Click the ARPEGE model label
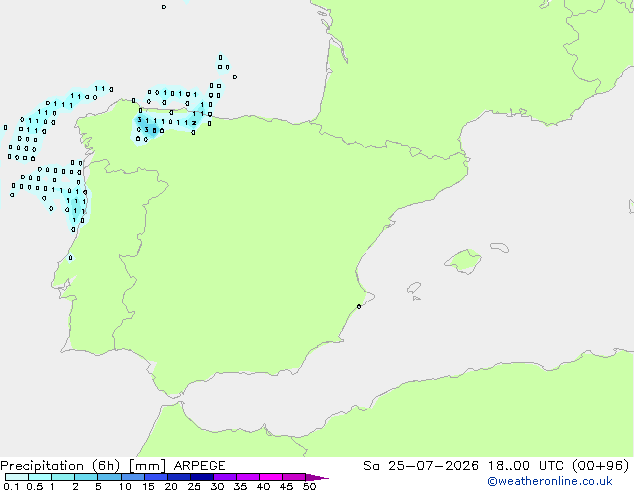The width and height of the screenshot is (634, 490). click(x=199, y=466)
